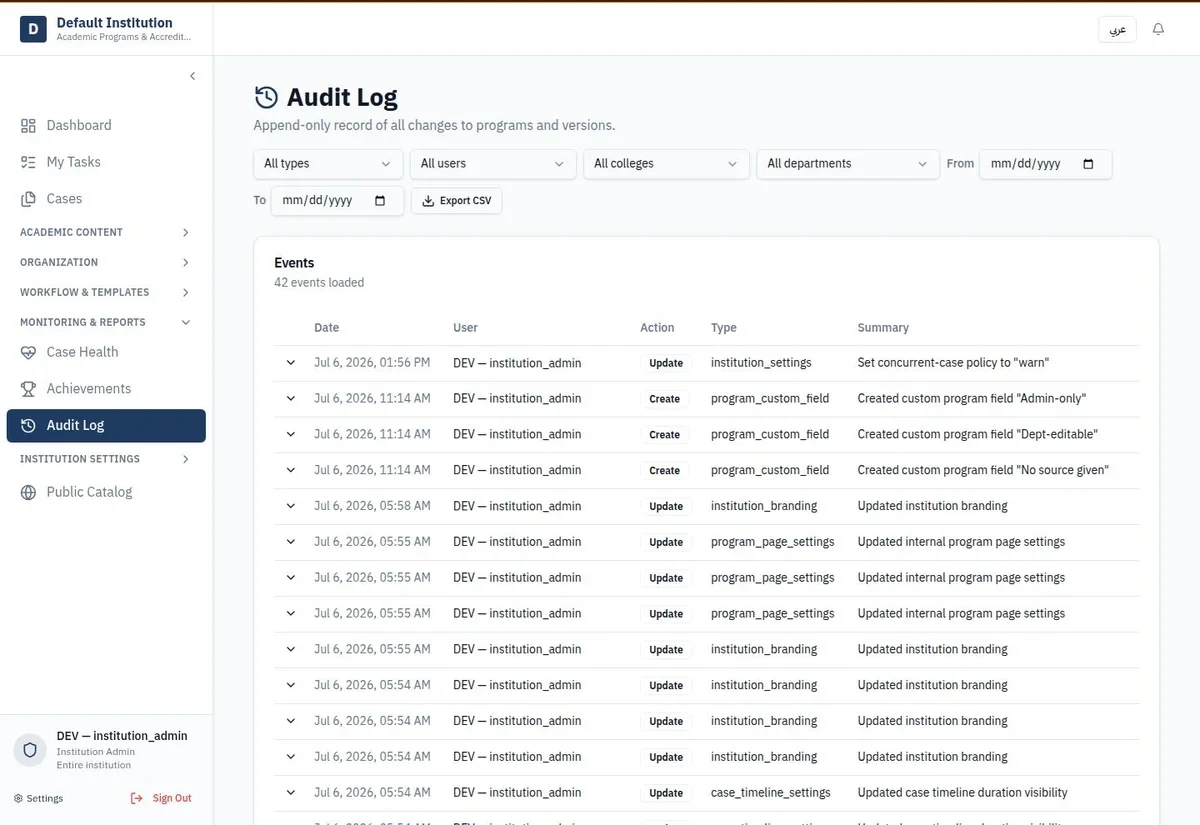Expand the Workflow & Templates section

coord(106,292)
